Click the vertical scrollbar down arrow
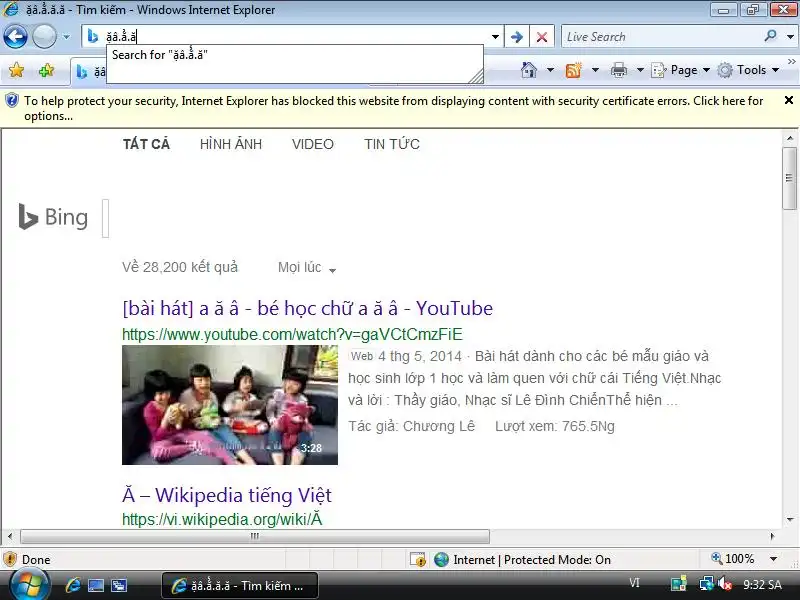800x600 pixels. [790, 520]
